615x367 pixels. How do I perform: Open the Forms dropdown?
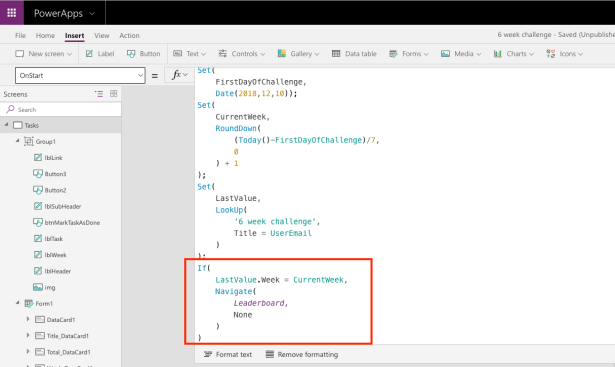click(x=409, y=54)
